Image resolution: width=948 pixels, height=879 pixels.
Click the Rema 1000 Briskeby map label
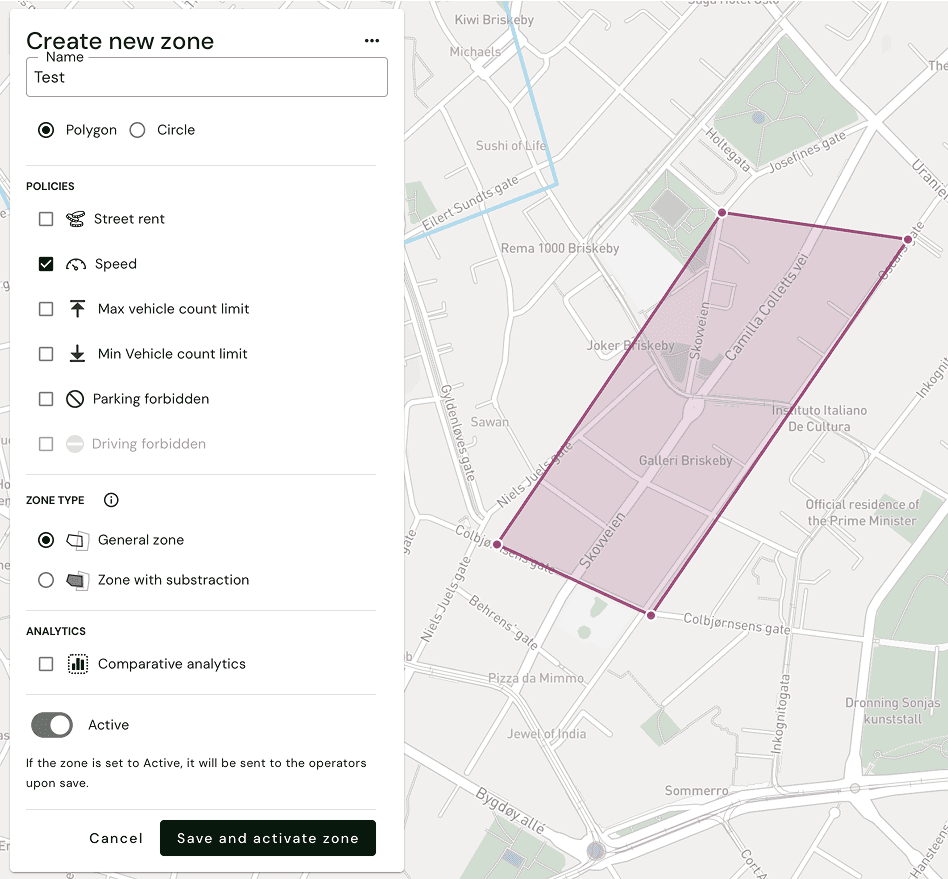coord(560,248)
